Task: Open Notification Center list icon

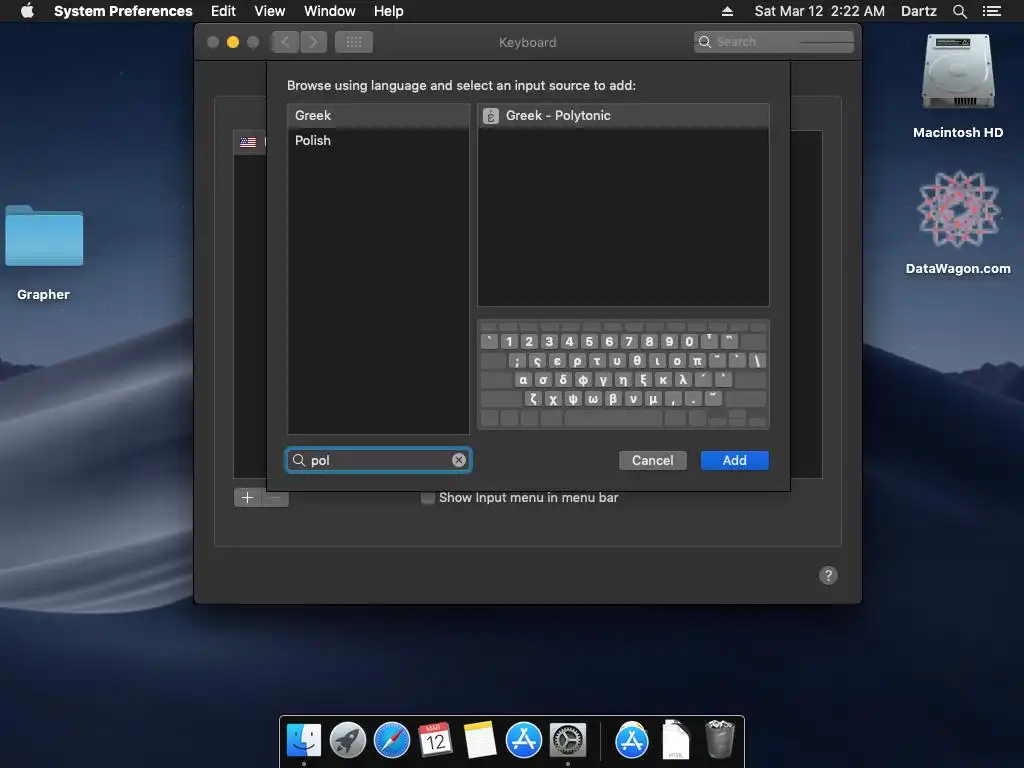Action: [992, 11]
